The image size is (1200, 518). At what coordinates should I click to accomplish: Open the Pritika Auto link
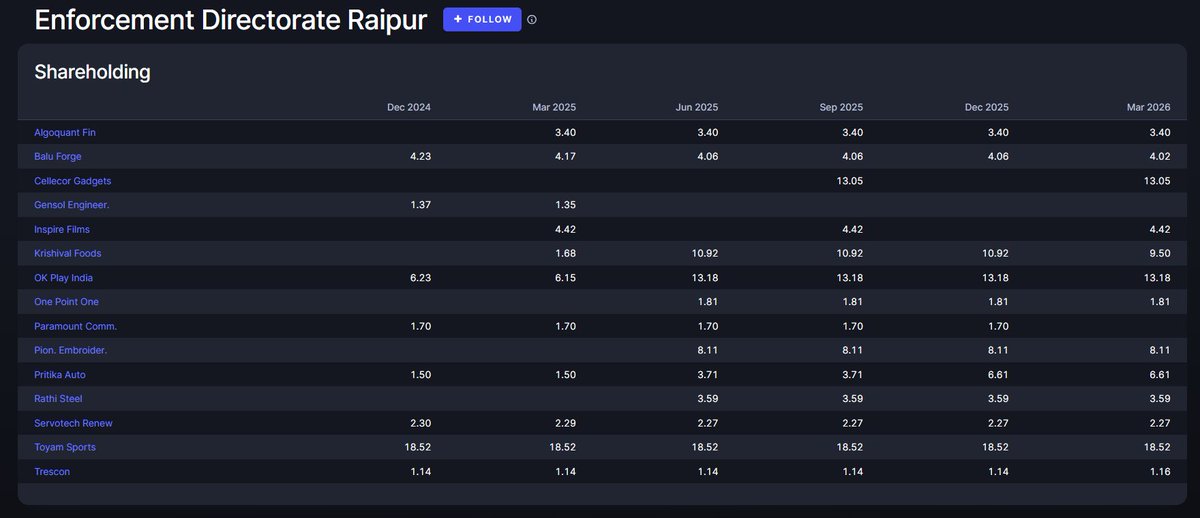60,374
